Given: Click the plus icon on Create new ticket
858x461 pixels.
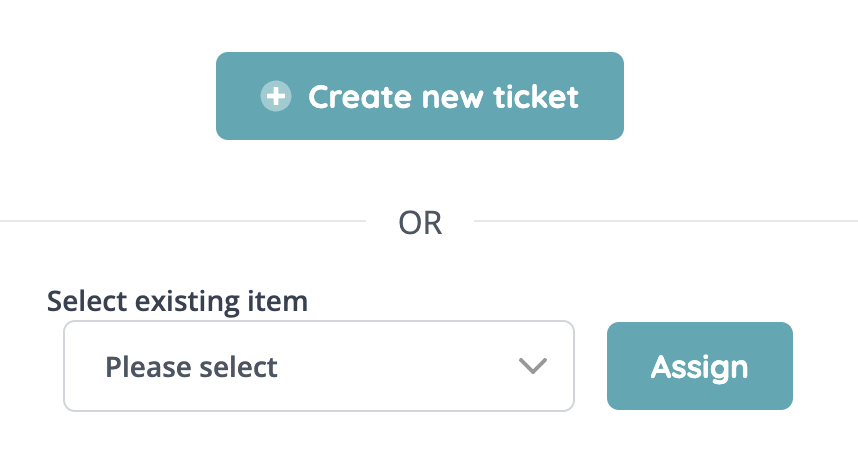Looking at the screenshot, I should tap(274, 96).
